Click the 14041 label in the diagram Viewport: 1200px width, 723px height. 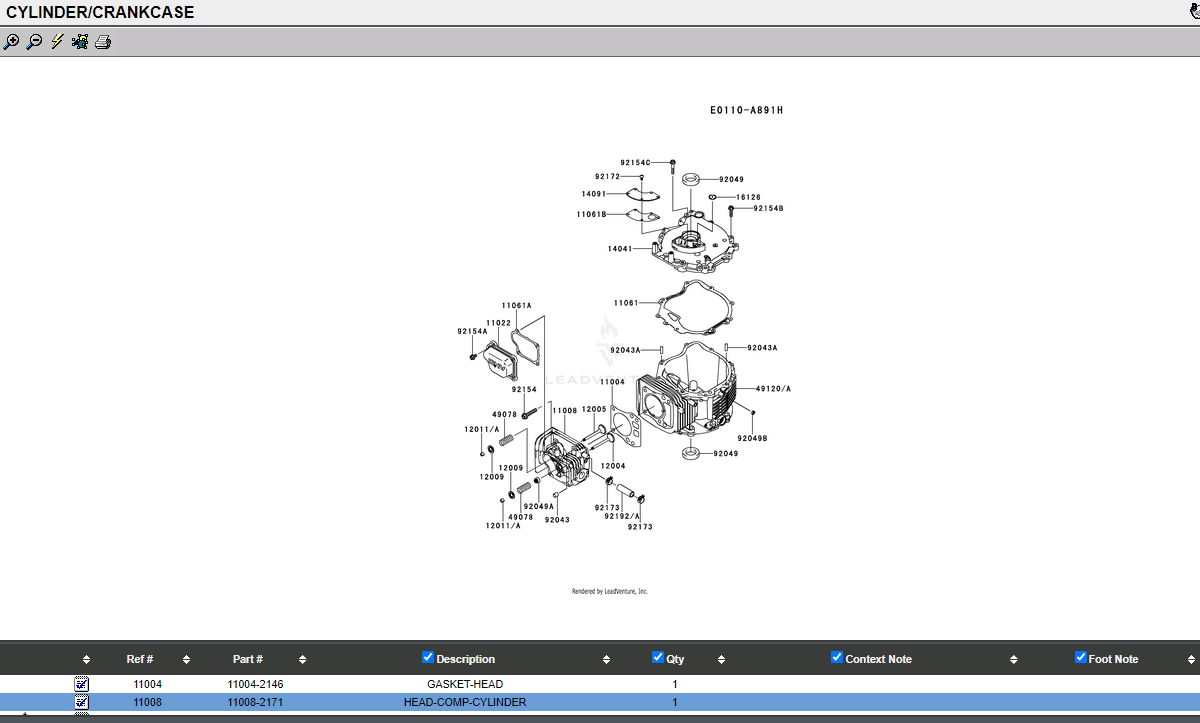point(619,248)
